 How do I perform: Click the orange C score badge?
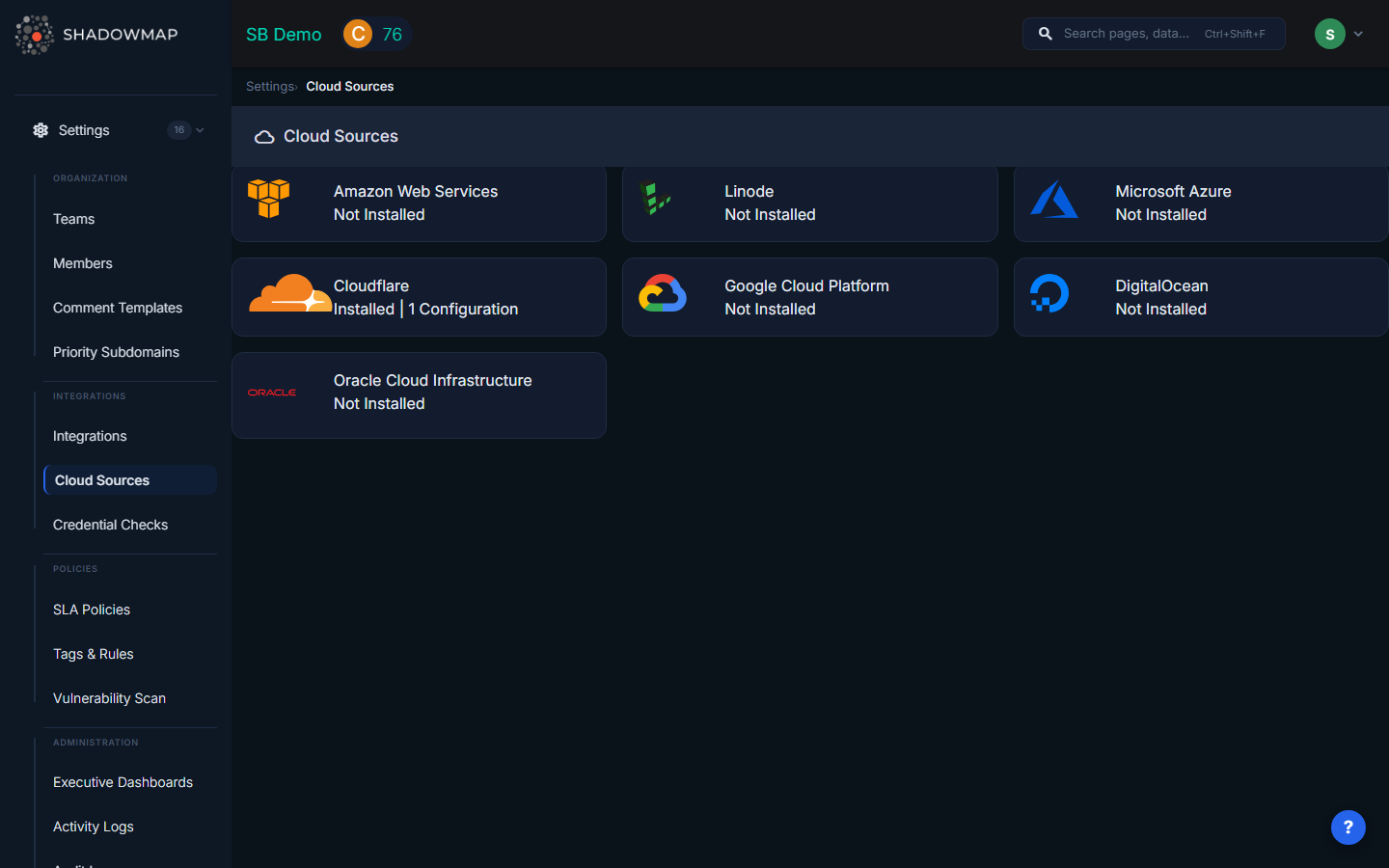[356, 33]
